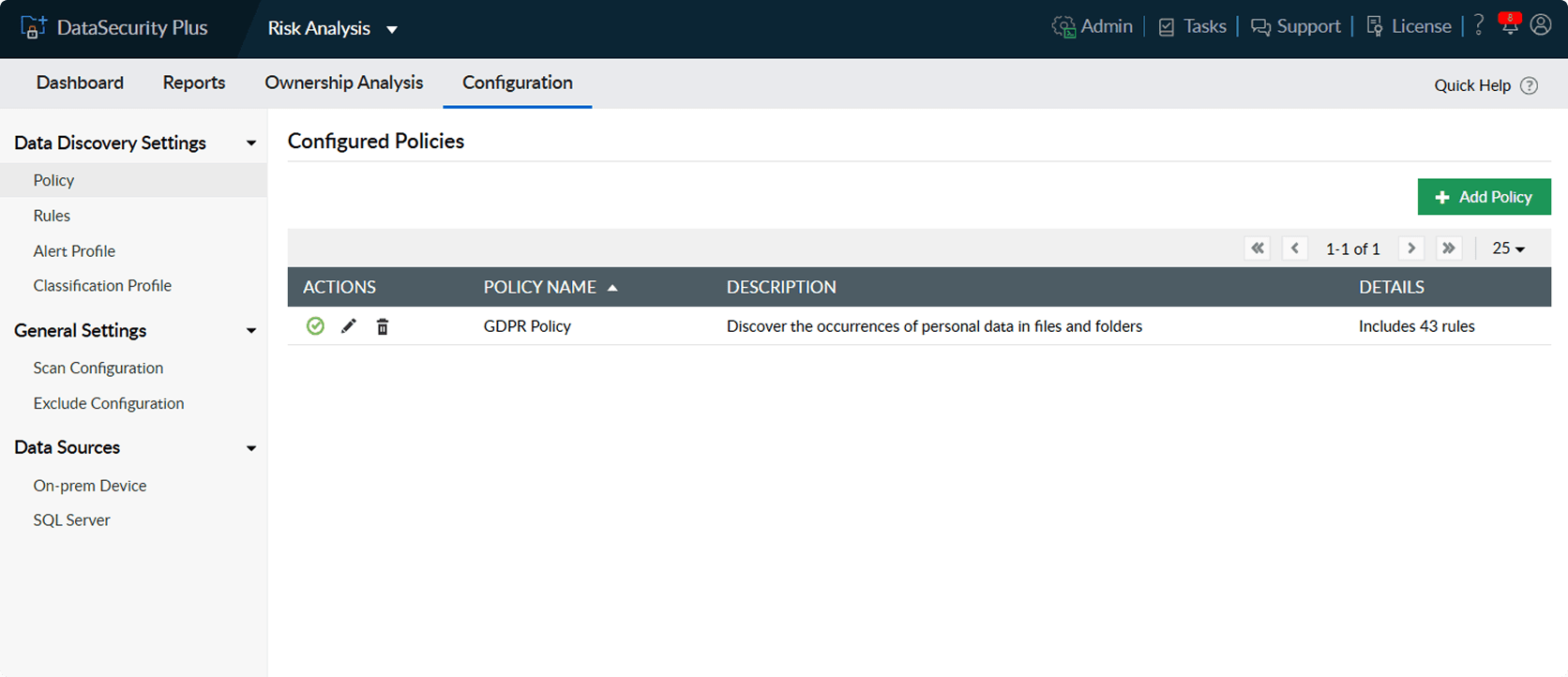1568x677 pixels.
Task: Toggle the GDPR Policy enabled status checkmark
Action: click(x=315, y=326)
